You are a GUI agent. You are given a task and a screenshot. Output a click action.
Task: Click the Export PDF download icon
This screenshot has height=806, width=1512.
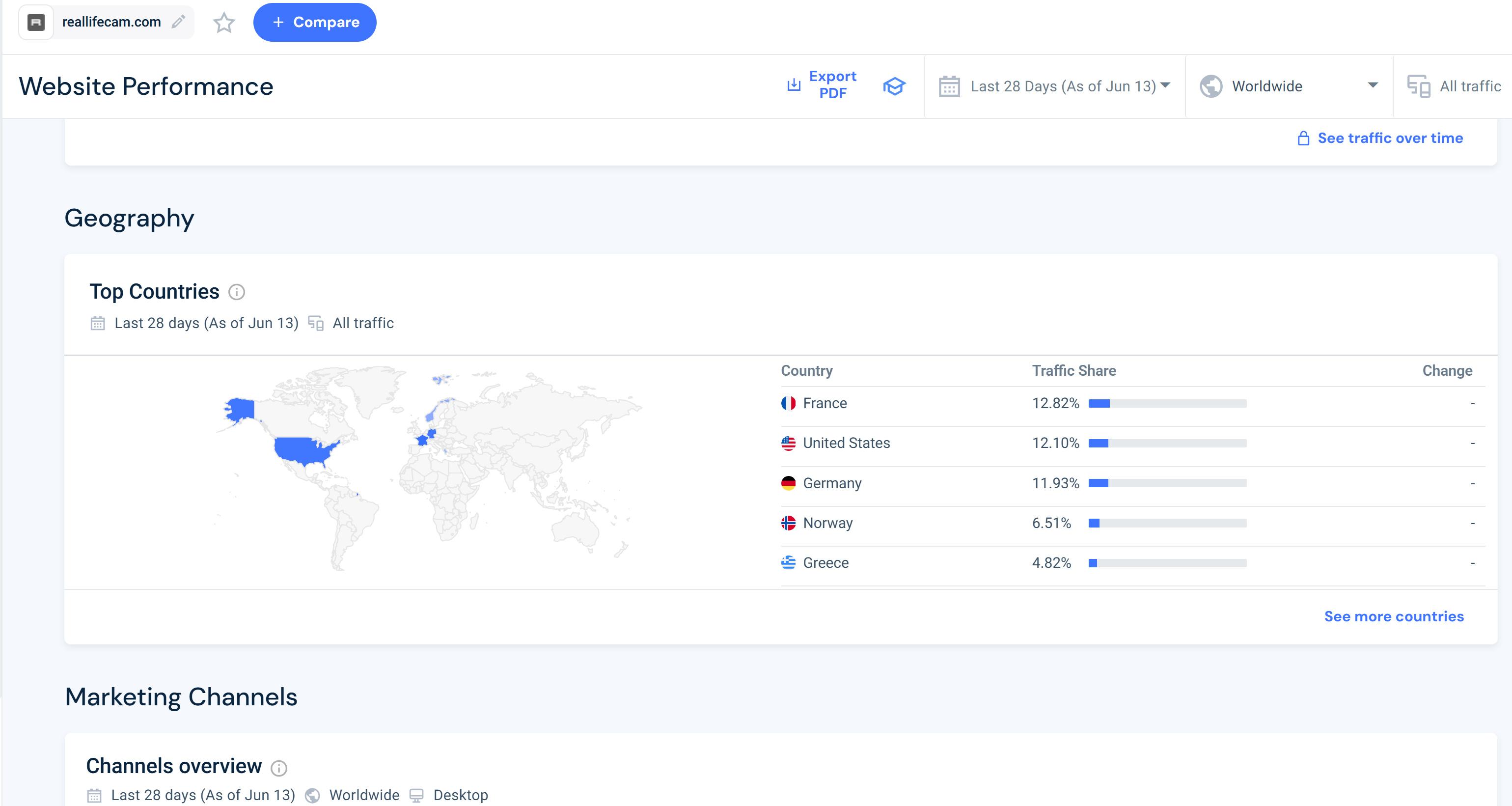[x=794, y=85]
